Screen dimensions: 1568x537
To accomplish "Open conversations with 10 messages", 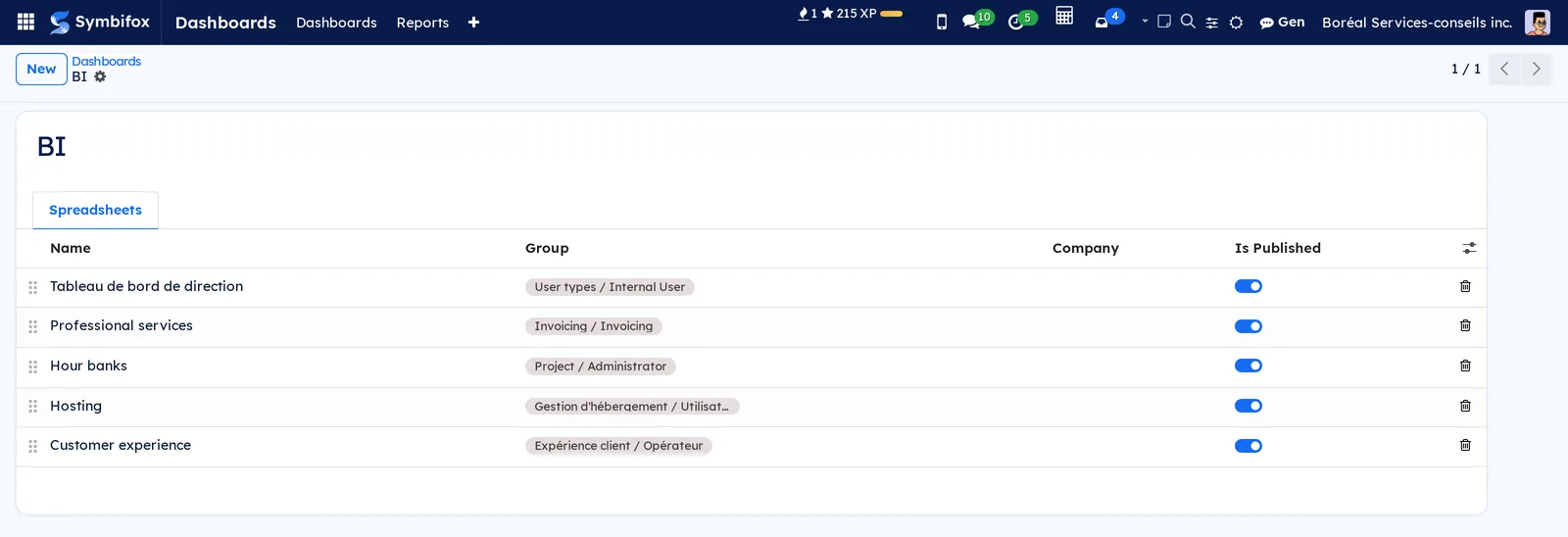I will pos(977,20).
